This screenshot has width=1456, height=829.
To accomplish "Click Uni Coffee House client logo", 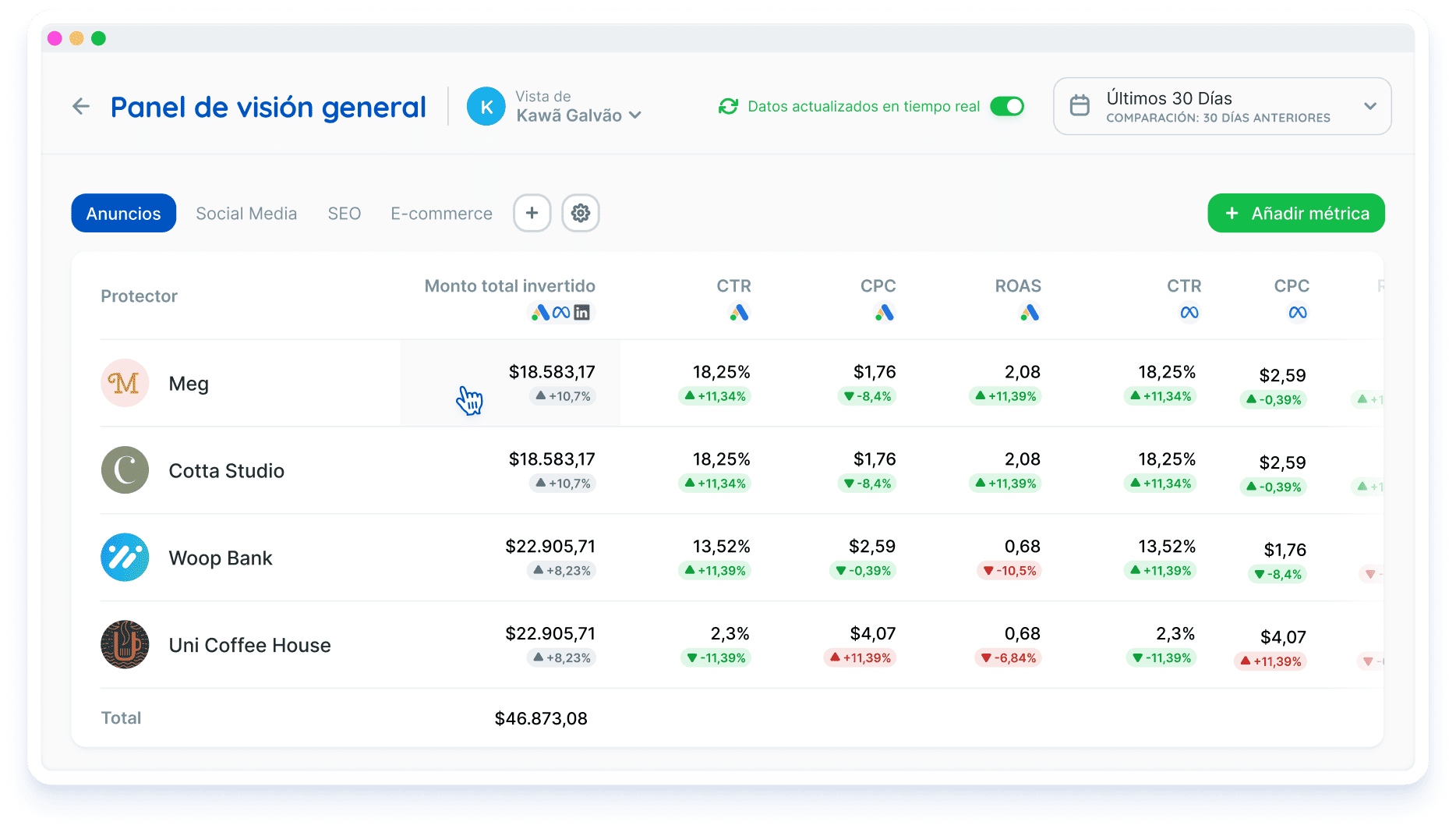I will (x=125, y=645).
